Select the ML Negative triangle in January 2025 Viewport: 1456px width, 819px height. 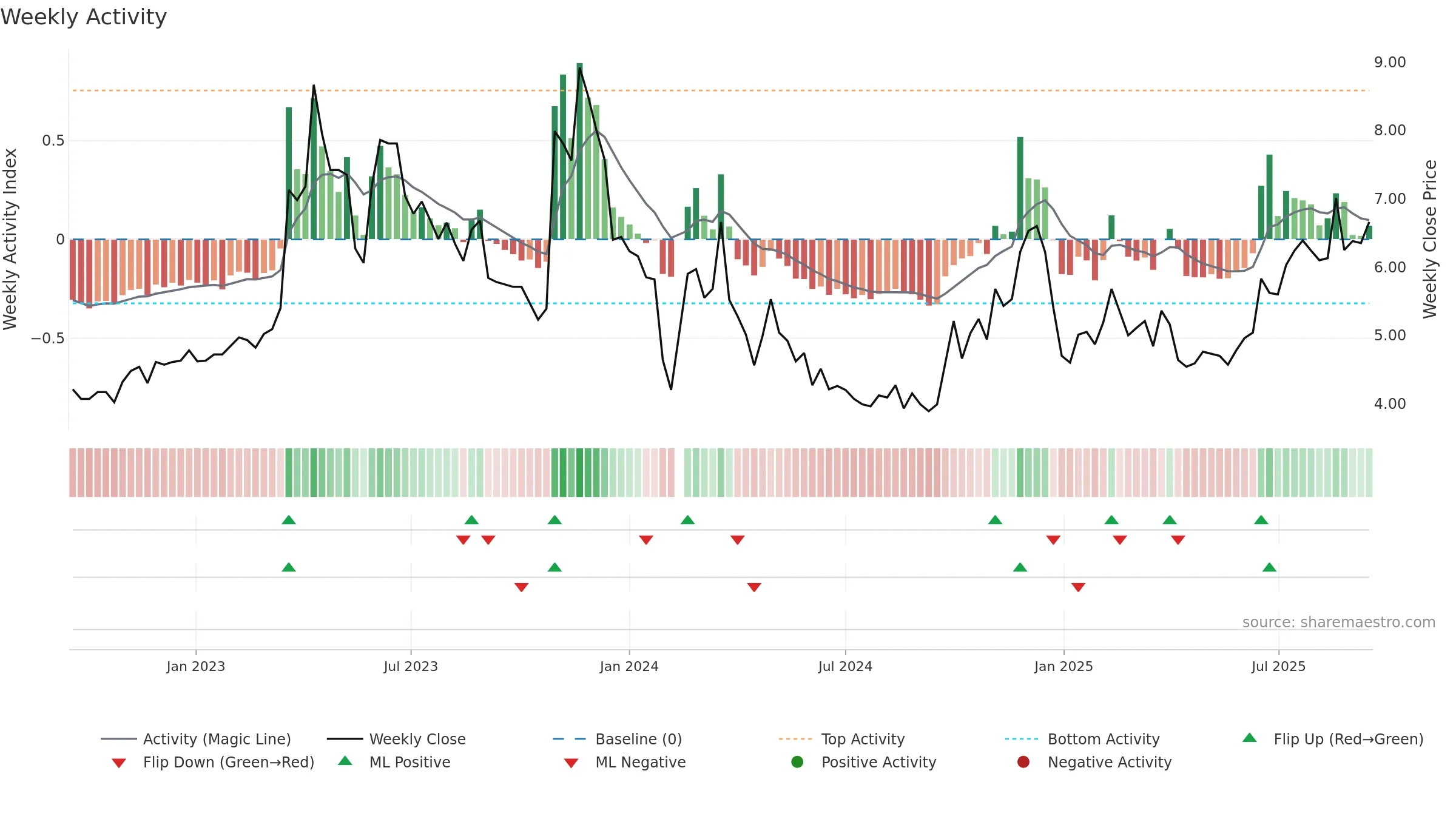click(1078, 587)
